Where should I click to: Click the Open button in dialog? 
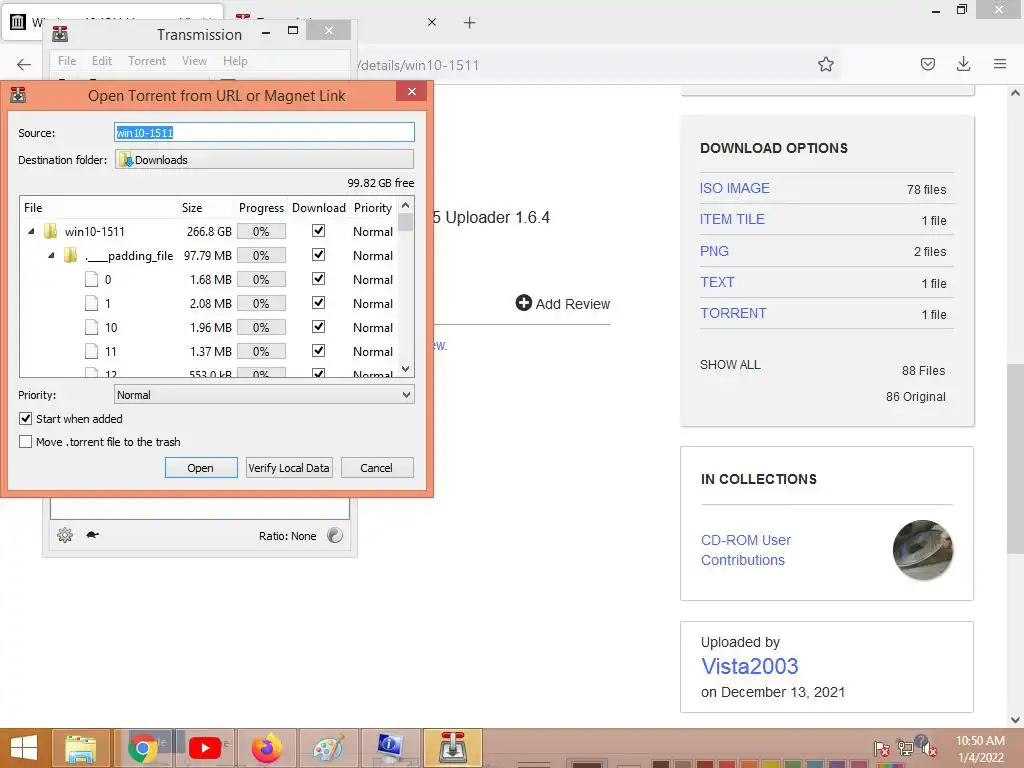click(200, 468)
